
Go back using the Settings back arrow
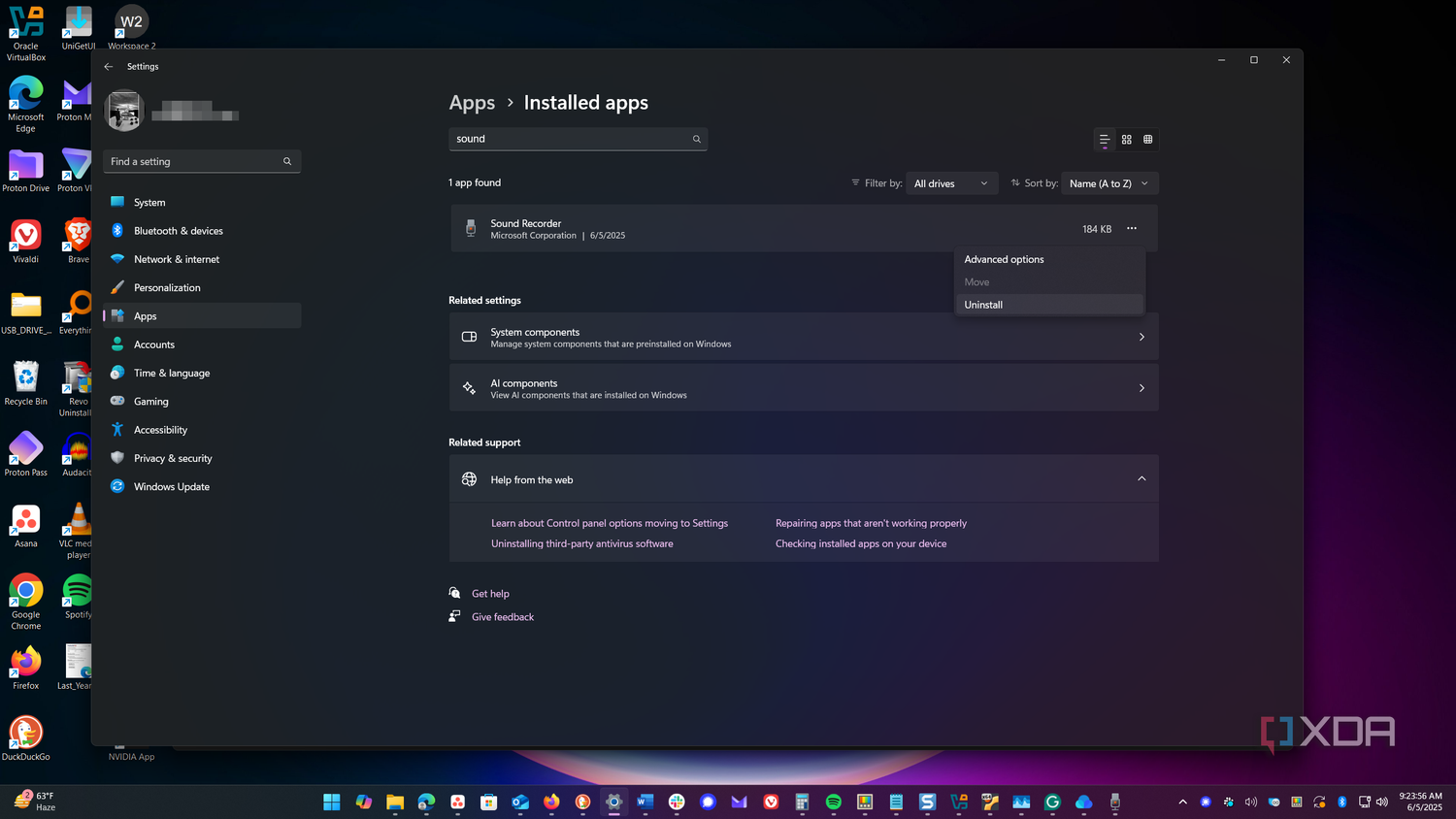coord(109,67)
